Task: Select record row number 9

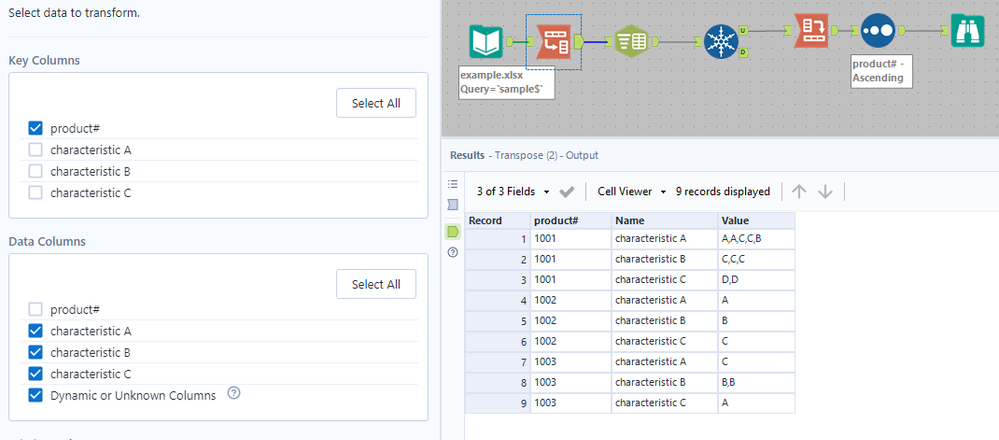Action: coord(497,402)
